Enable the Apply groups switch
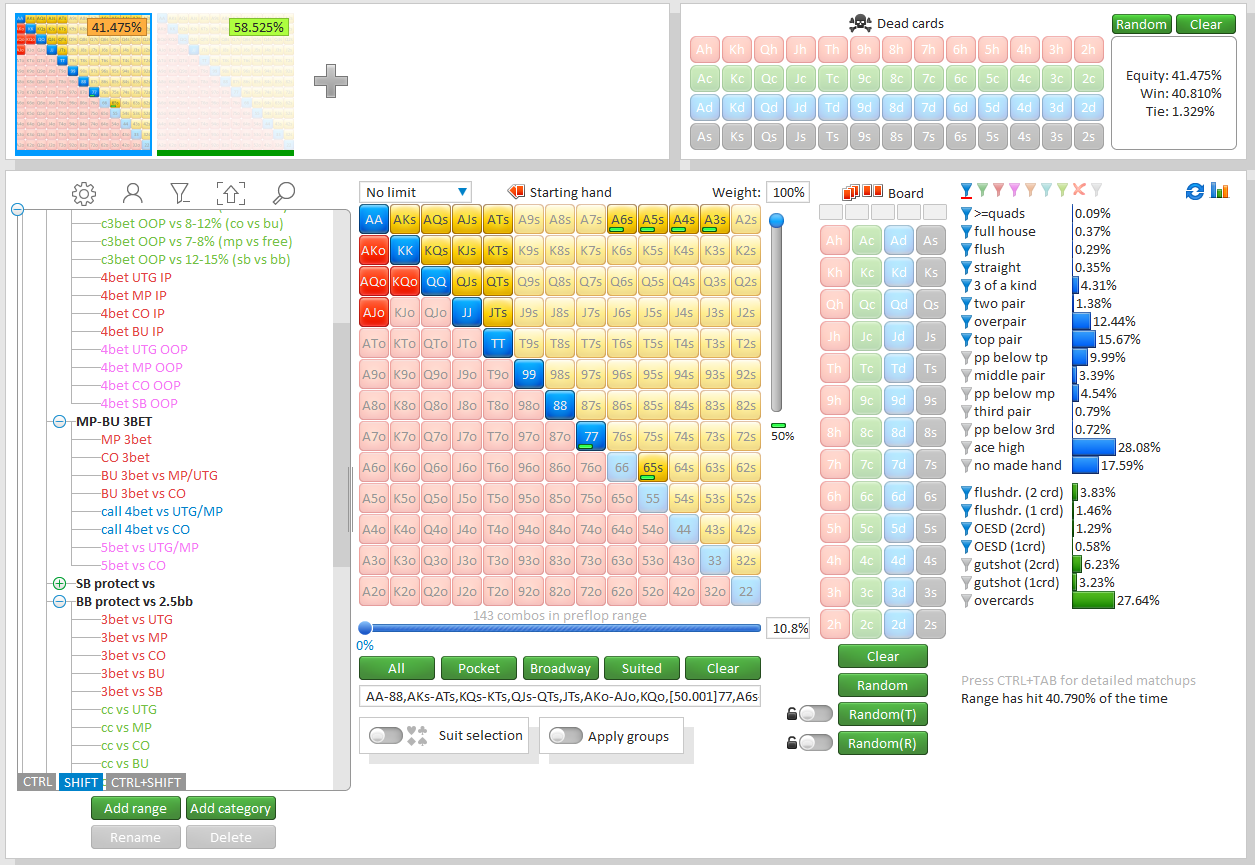This screenshot has width=1255, height=865. coord(565,735)
